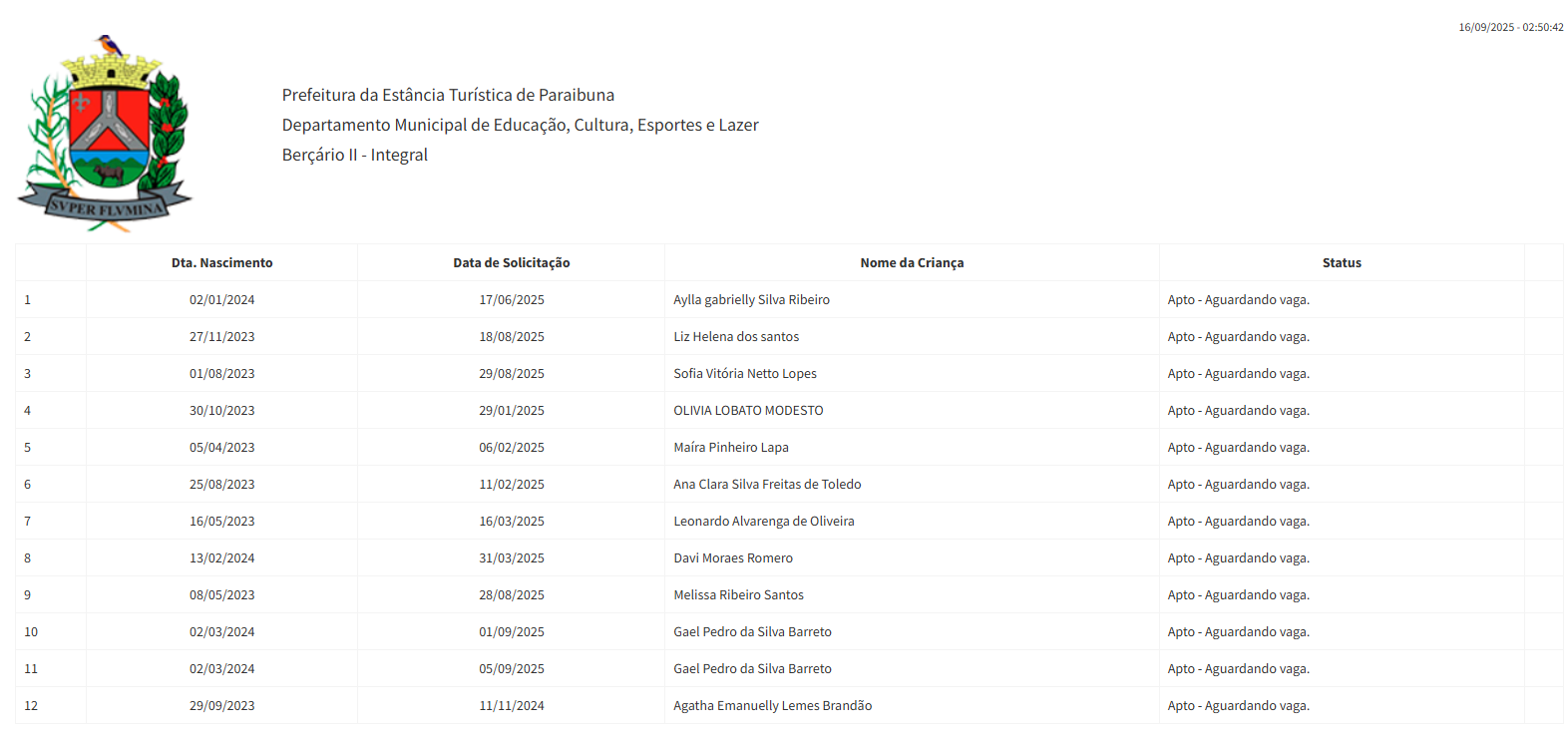This screenshot has height=737, width=1568.
Task: Click the Data de Solicitação column header
Action: click(511, 263)
